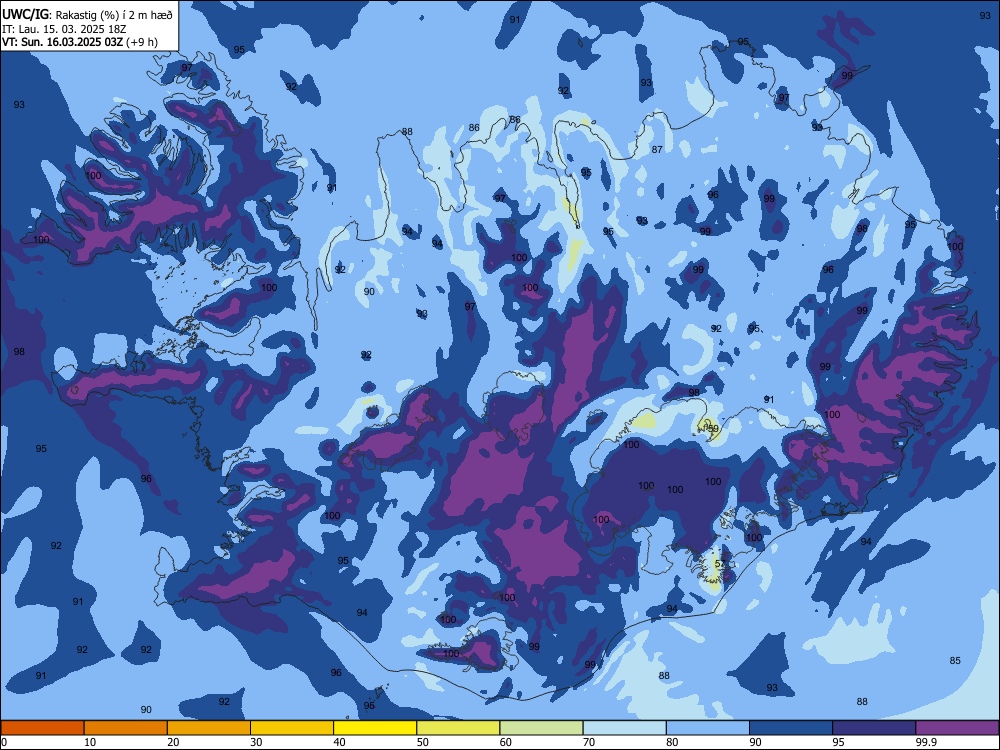Click the purple legend swatch above 99.9
This screenshot has width=1000, height=750.
point(957,728)
